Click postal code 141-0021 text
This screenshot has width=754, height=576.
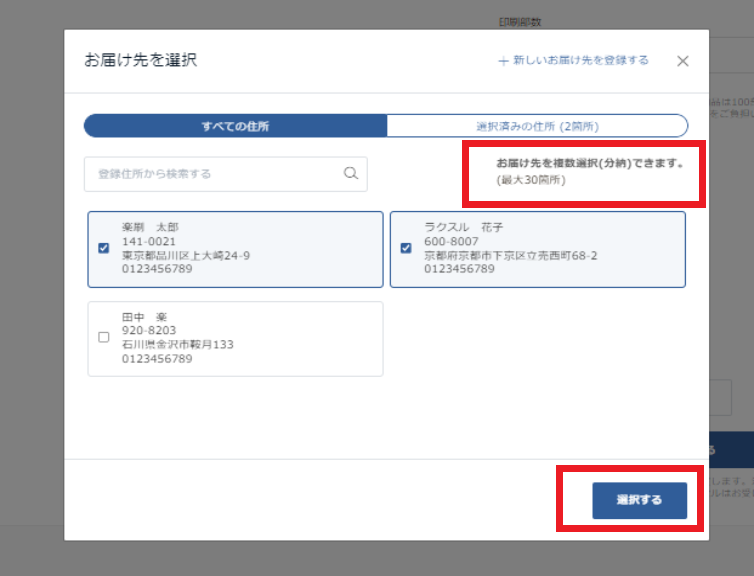[149, 241]
